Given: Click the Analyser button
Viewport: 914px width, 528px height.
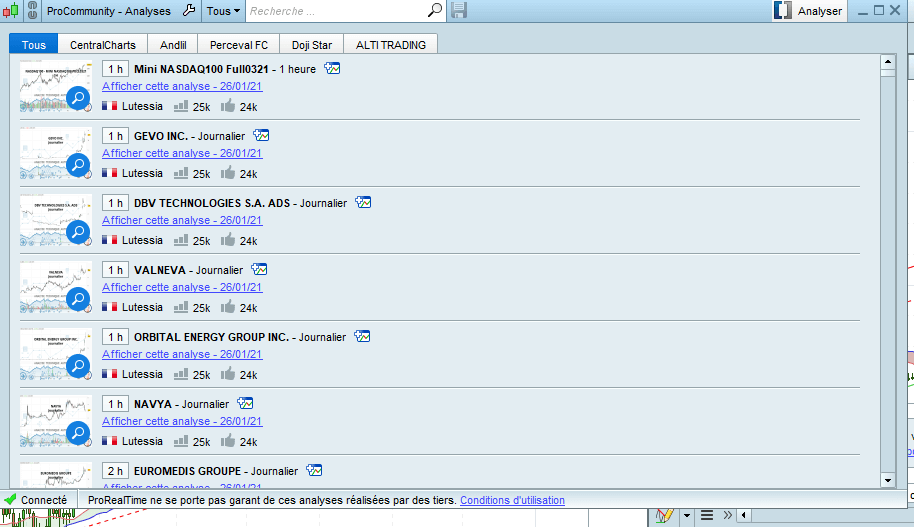Looking at the screenshot, I should coord(808,10).
